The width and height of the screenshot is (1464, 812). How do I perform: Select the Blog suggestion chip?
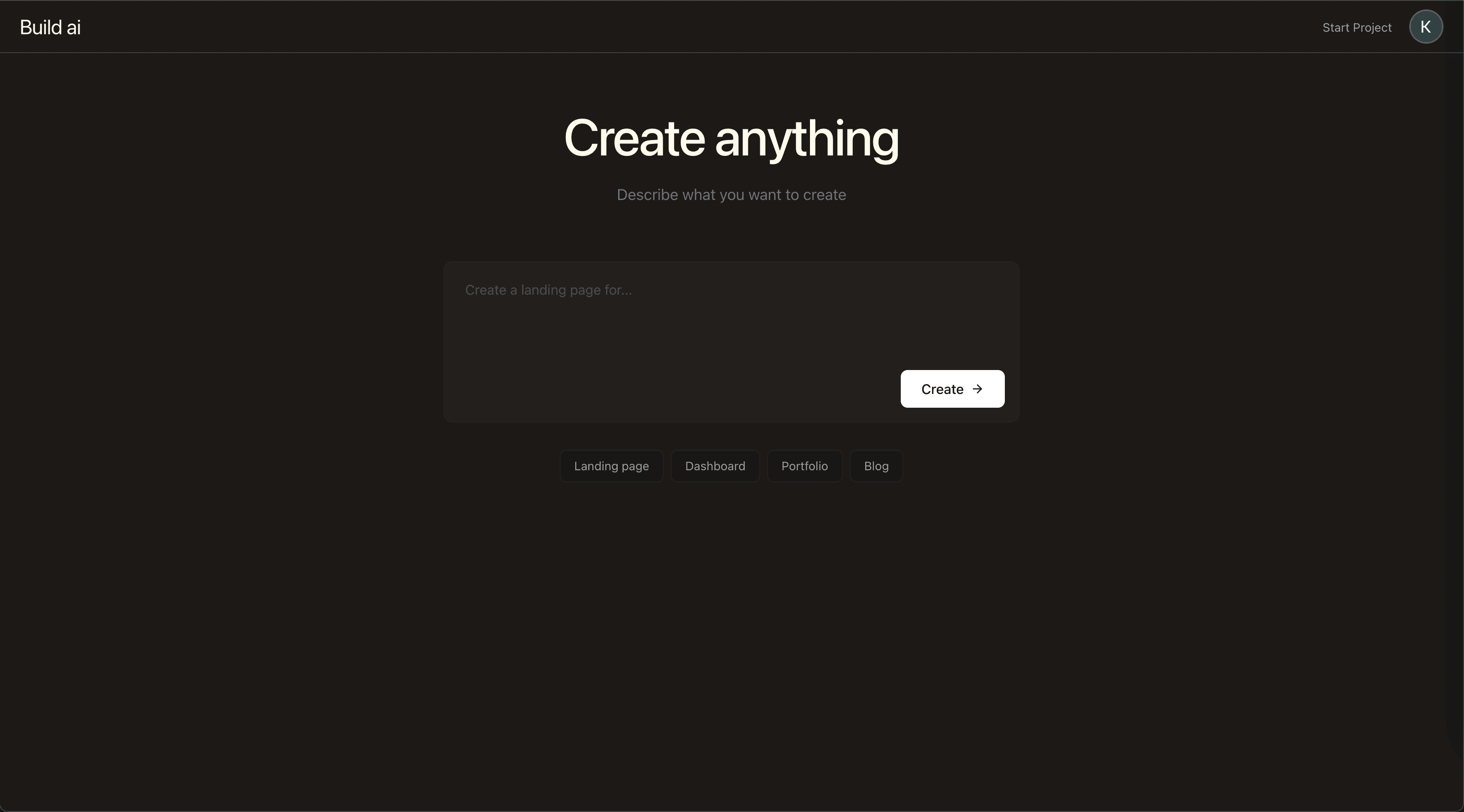click(876, 466)
